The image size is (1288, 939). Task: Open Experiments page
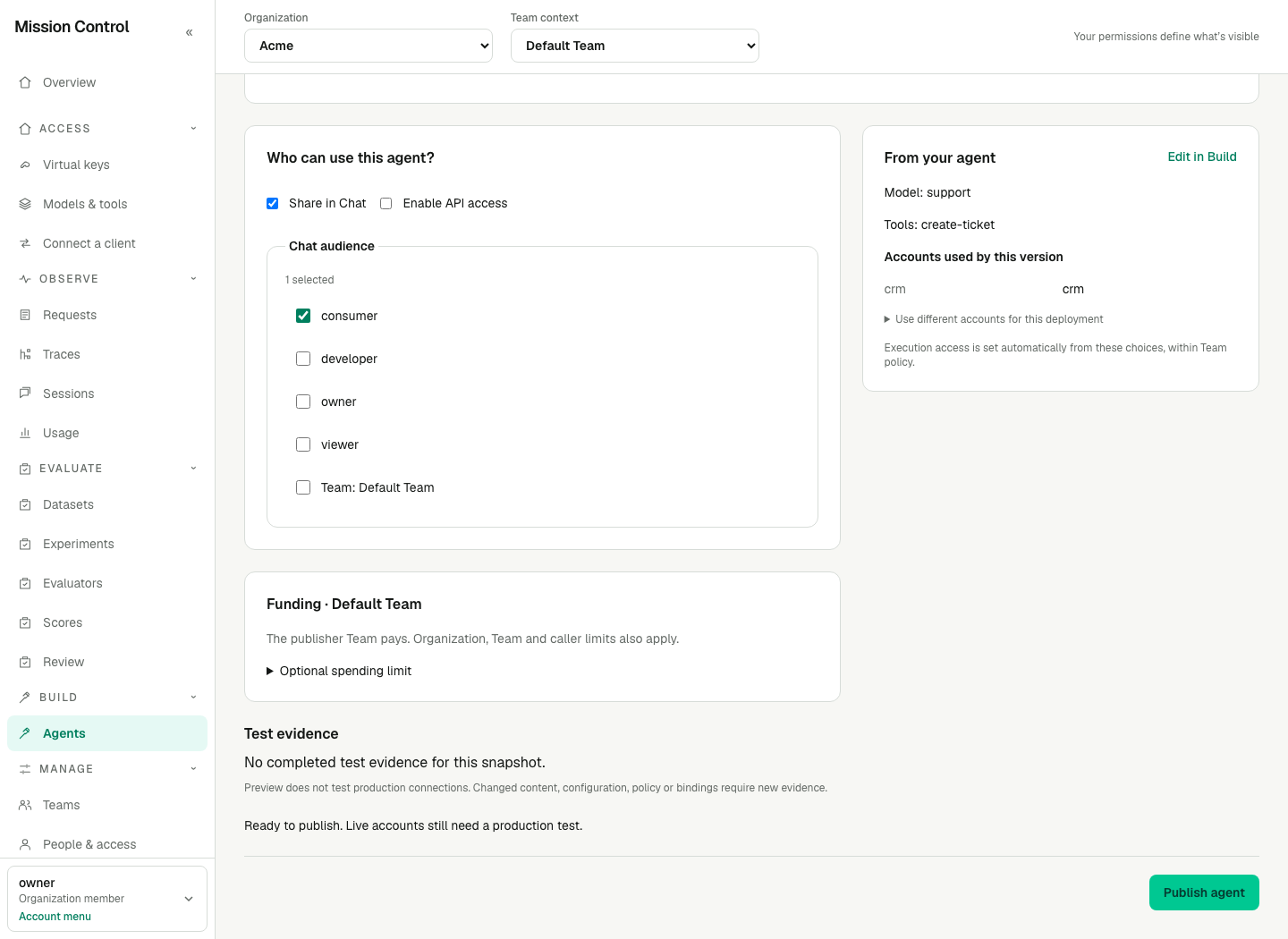(x=107, y=544)
